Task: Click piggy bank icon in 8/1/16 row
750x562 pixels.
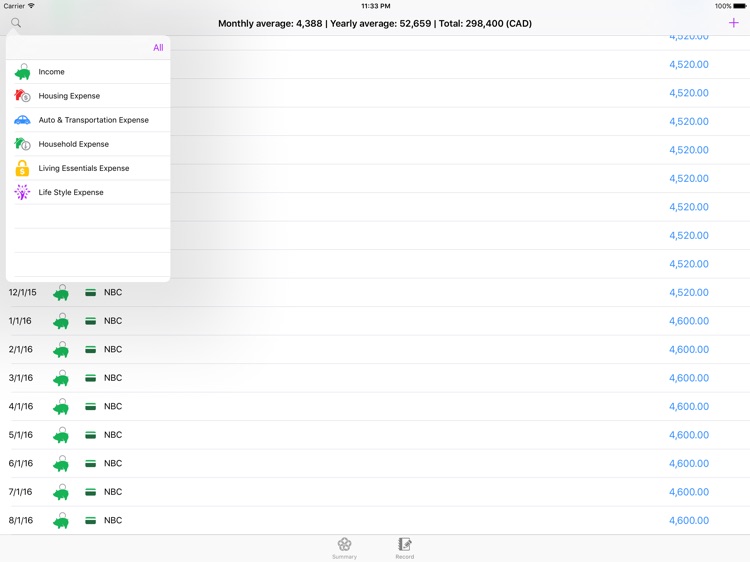Action: pyautogui.click(x=61, y=520)
